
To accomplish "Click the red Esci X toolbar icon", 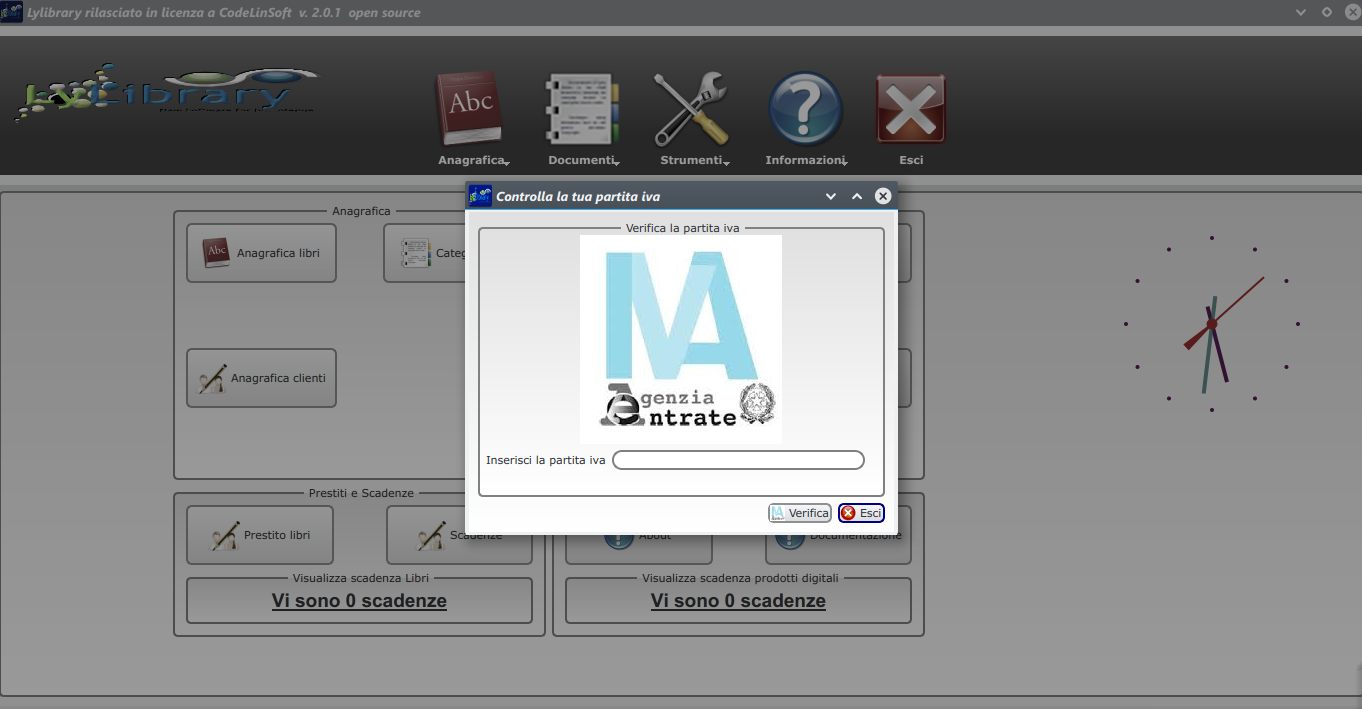I will [x=911, y=109].
